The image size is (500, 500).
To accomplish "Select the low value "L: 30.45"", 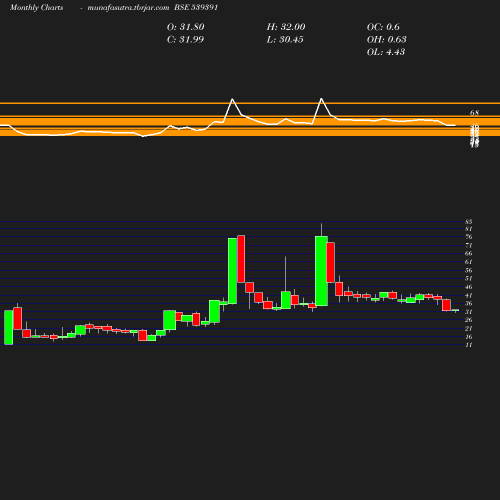I will [x=285, y=40].
